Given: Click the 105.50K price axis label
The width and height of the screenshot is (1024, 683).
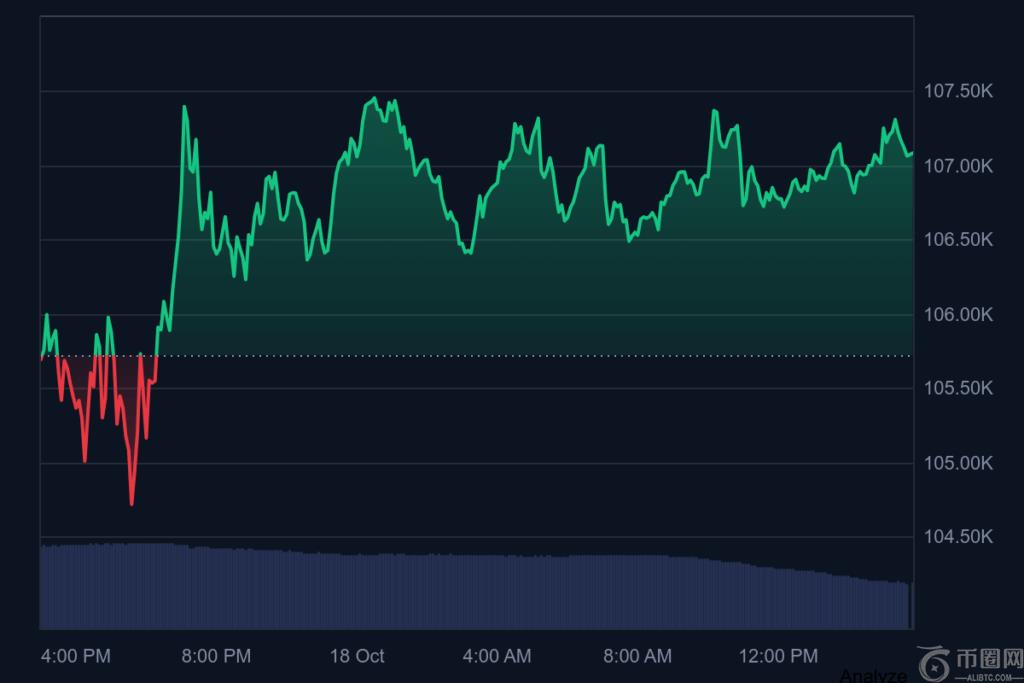Looking at the screenshot, I should [958, 389].
